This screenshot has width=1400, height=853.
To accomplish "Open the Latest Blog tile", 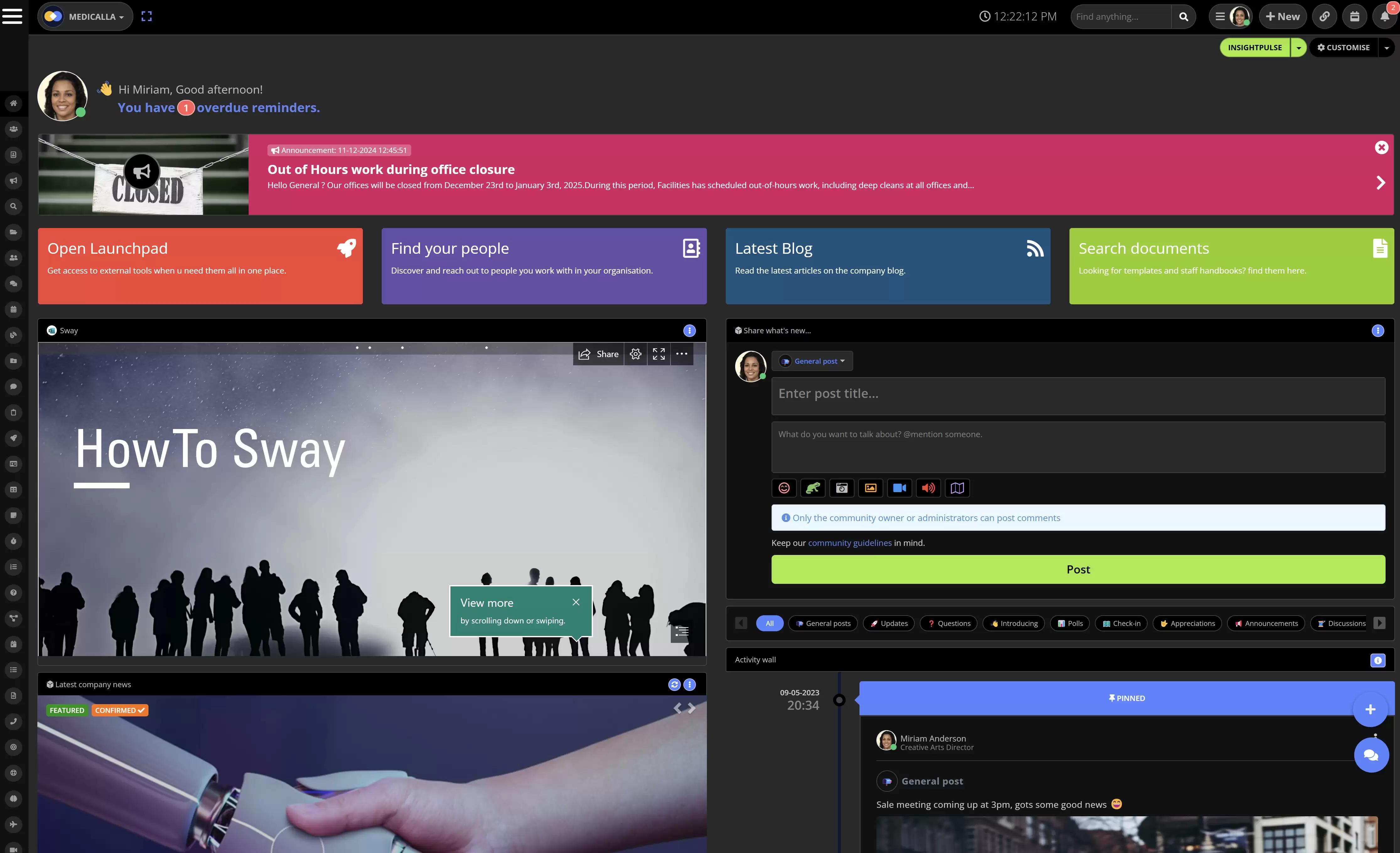I will point(887,266).
